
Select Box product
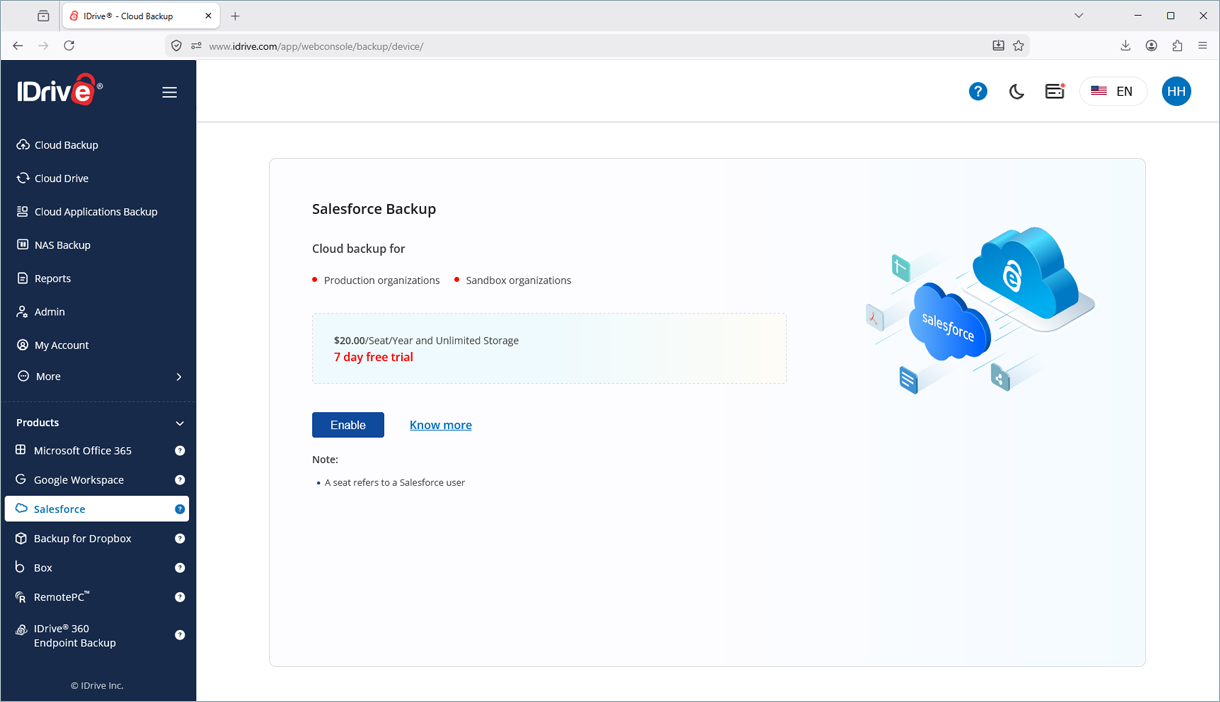tap(43, 567)
